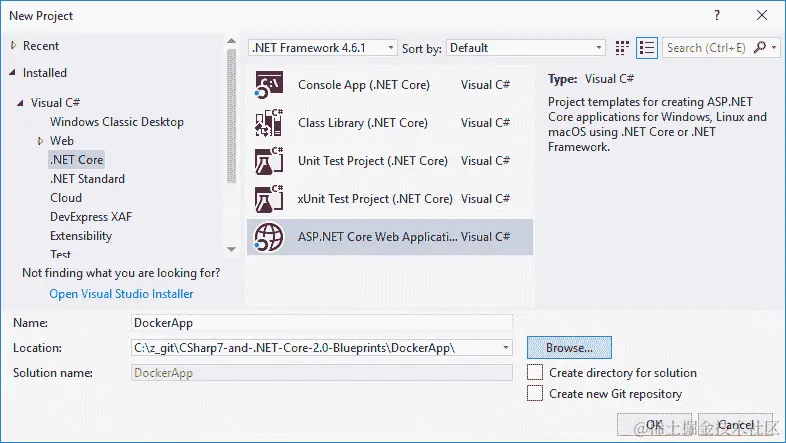Open Visual Studio Installer link
This screenshot has height=443, width=786.
(121, 294)
